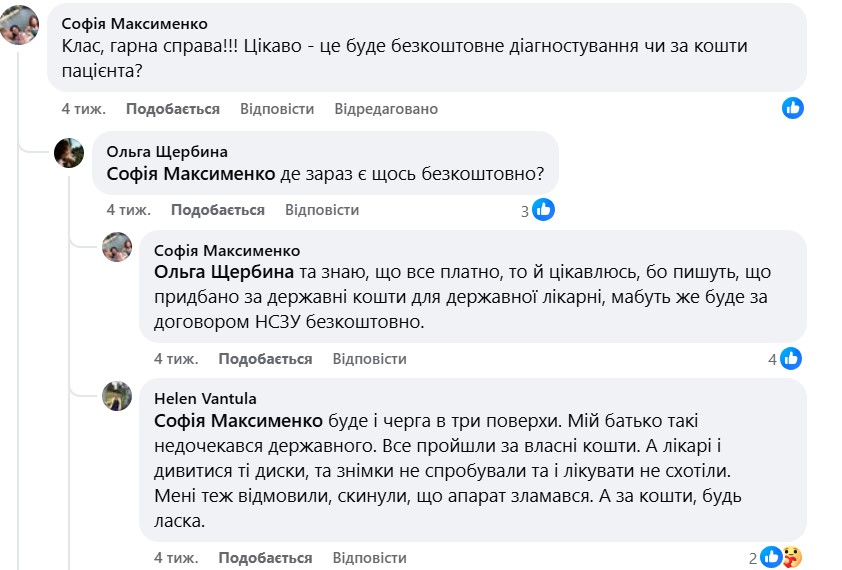Reply to Helen Vantula's comment
This screenshot has width=842, height=570.
369,557
